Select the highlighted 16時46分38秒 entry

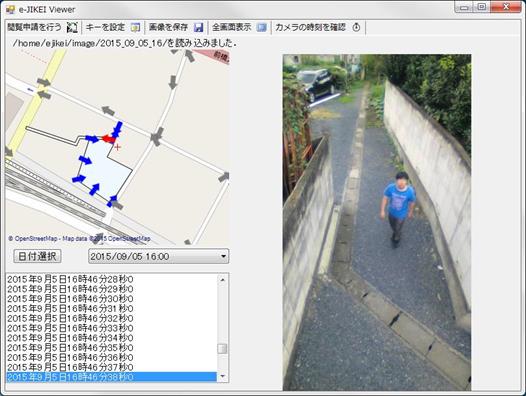[x=111, y=377]
